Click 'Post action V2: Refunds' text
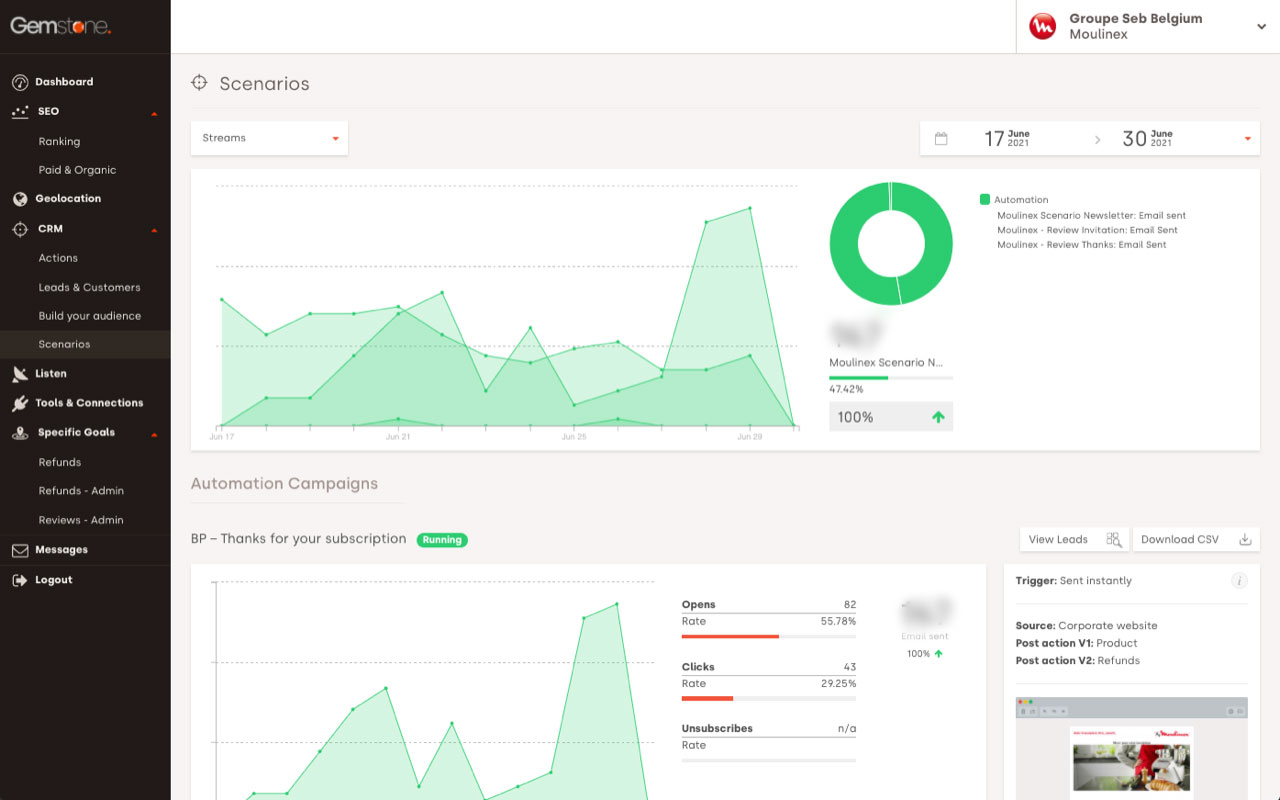 [x=1078, y=661]
